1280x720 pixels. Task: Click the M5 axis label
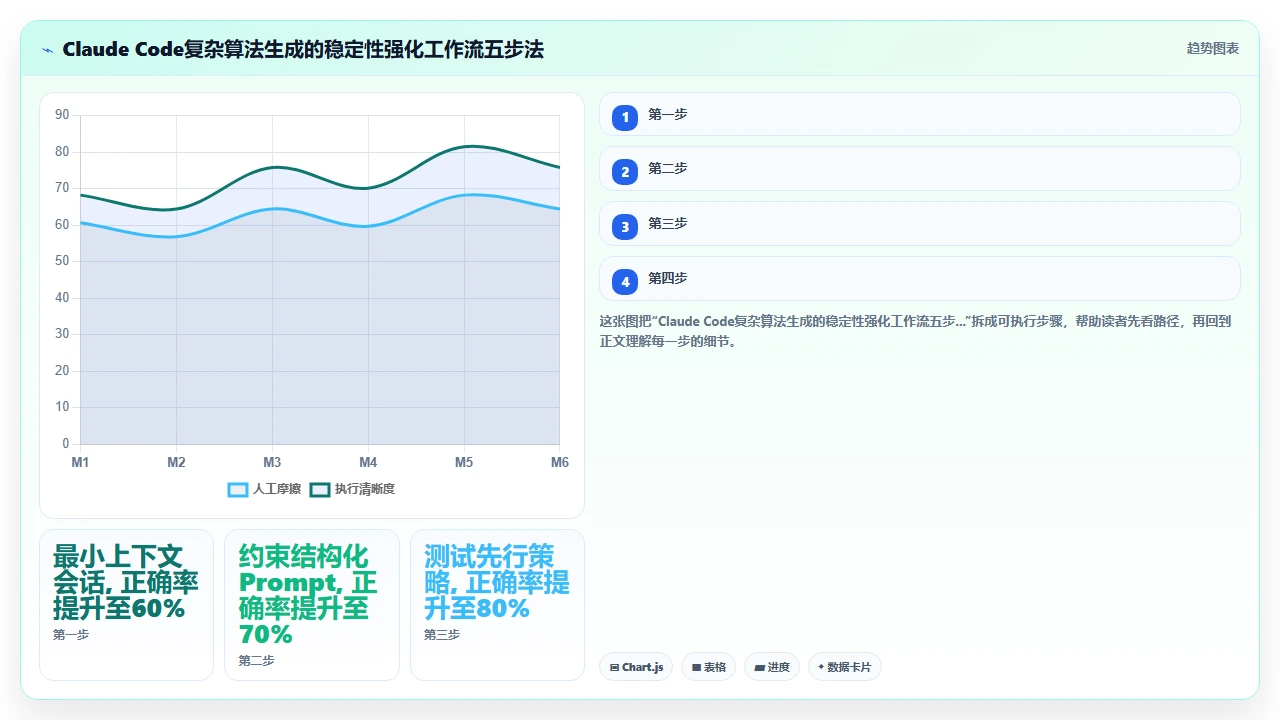click(464, 462)
